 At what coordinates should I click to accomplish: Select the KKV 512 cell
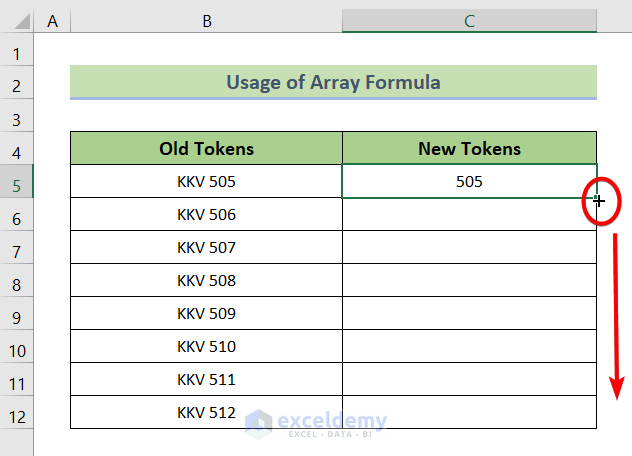tap(206, 413)
